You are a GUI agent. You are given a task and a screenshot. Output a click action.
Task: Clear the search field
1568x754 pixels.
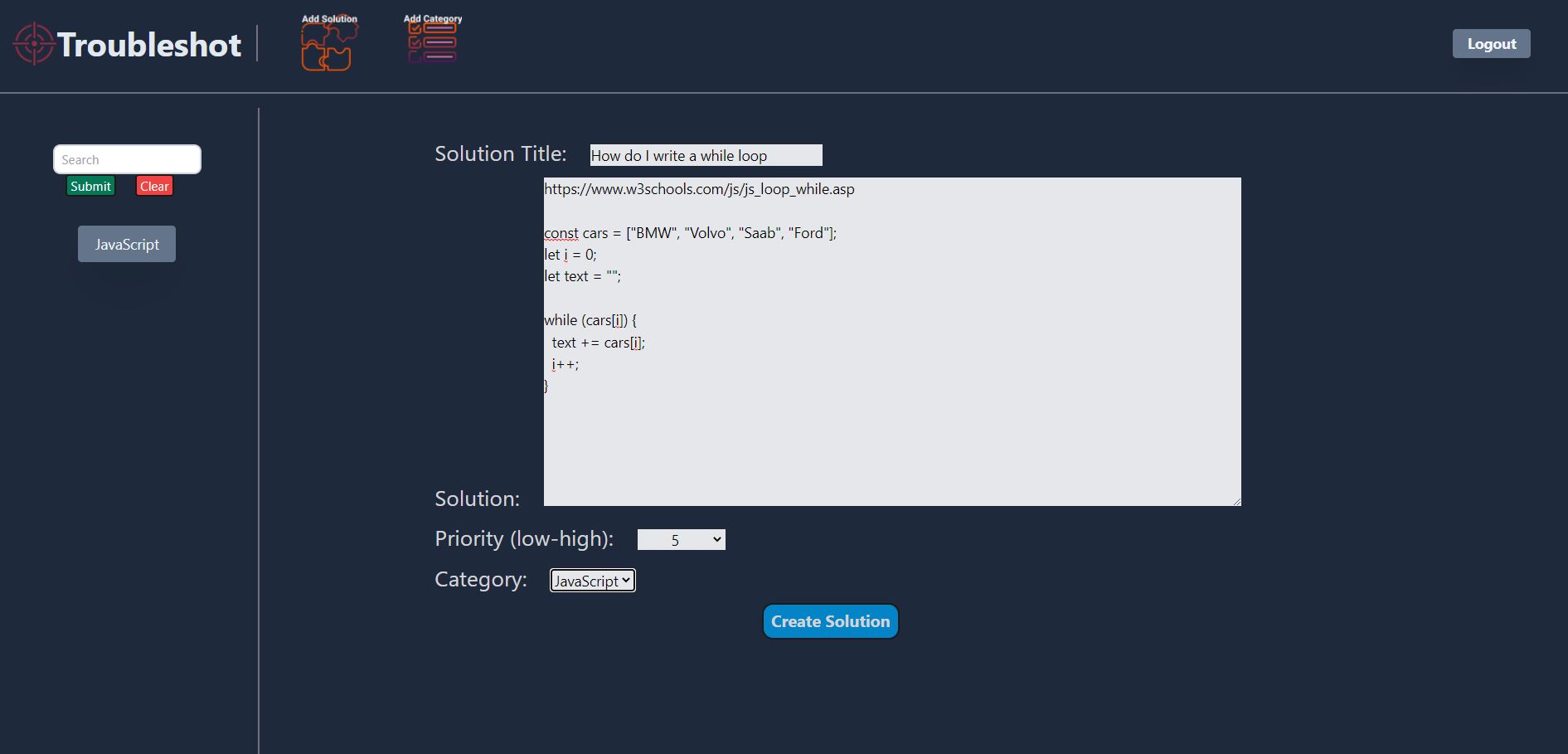coord(154,186)
